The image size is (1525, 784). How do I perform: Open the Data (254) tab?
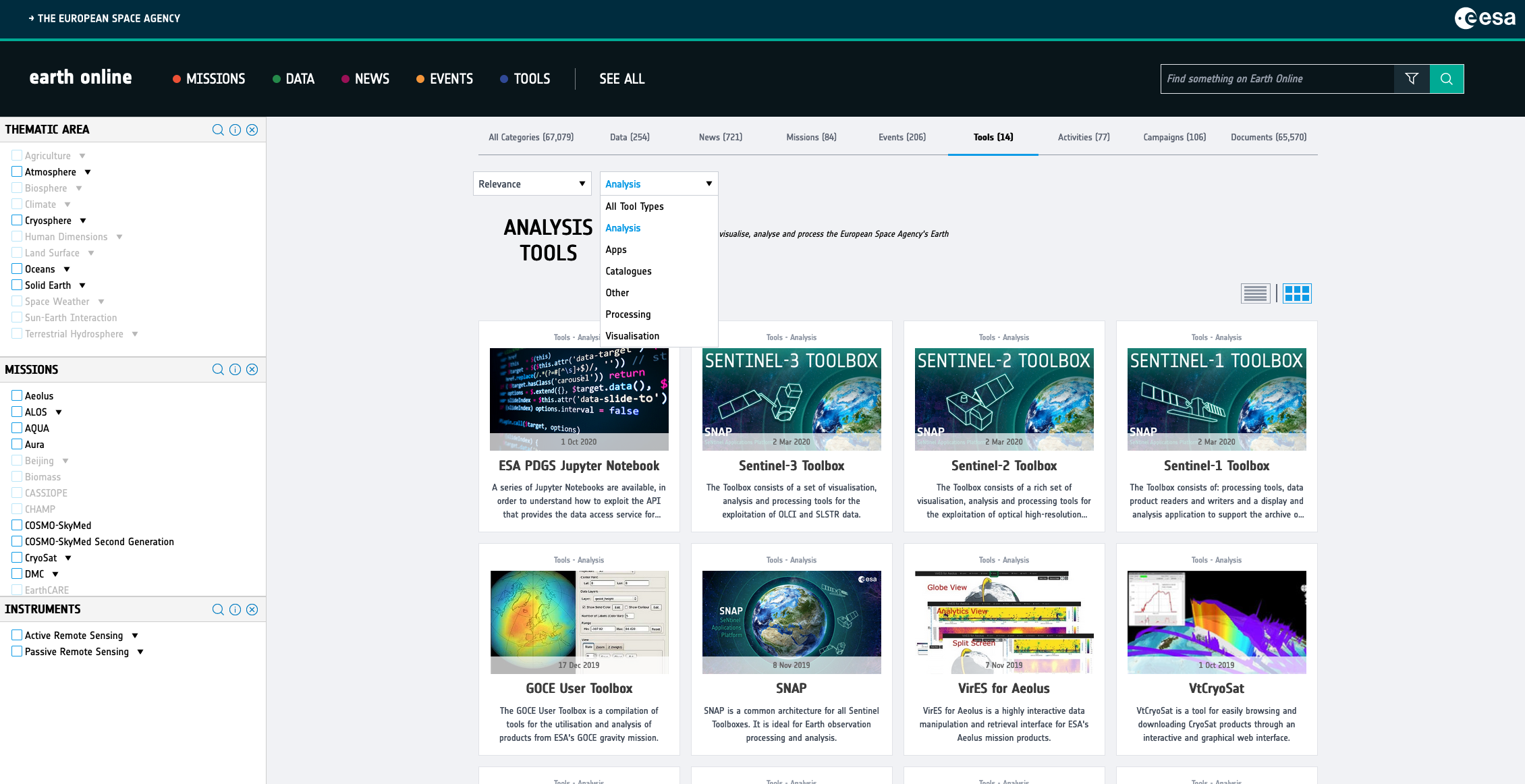pos(630,137)
